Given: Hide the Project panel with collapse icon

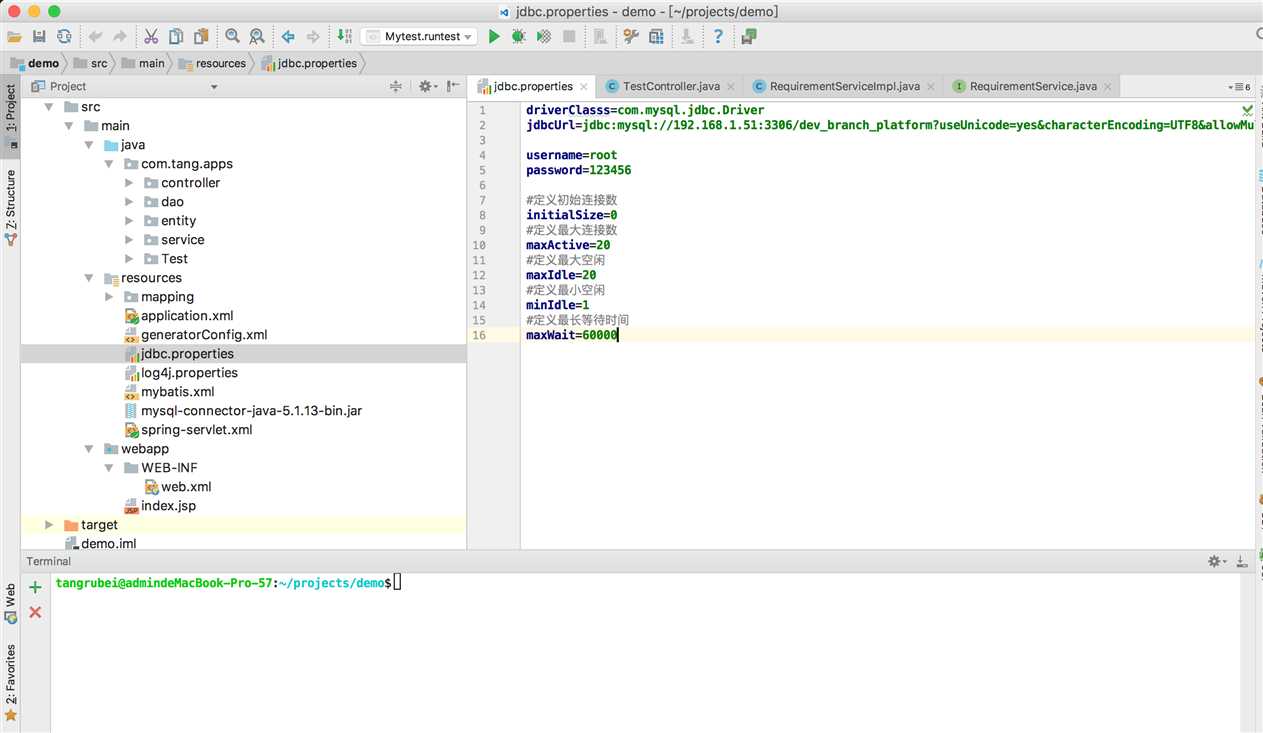Looking at the screenshot, I should (453, 87).
